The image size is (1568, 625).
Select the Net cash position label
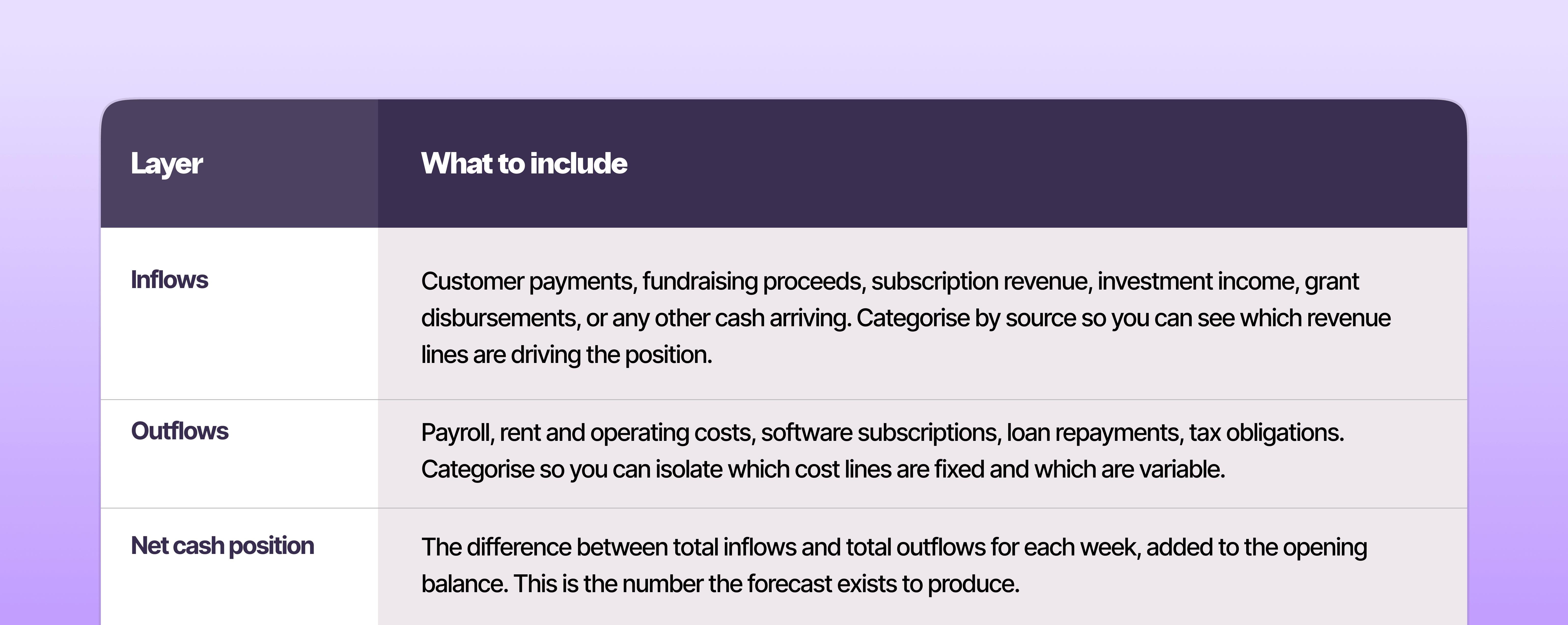pyautogui.click(x=222, y=546)
